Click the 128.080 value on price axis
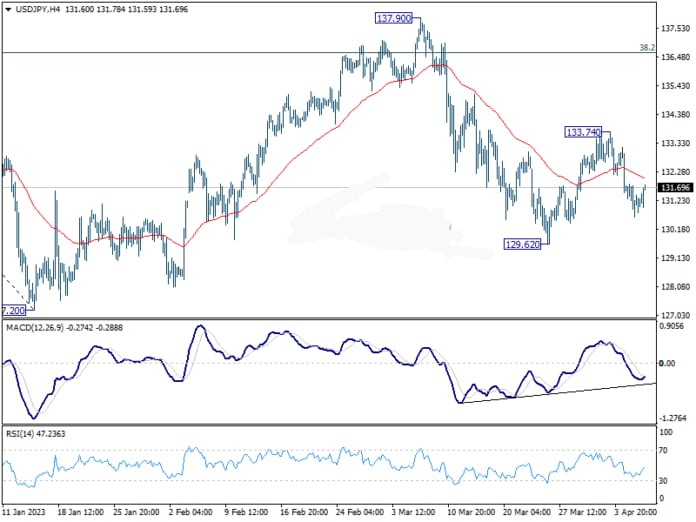This screenshot has width=696, height=522. click(675, 288)
